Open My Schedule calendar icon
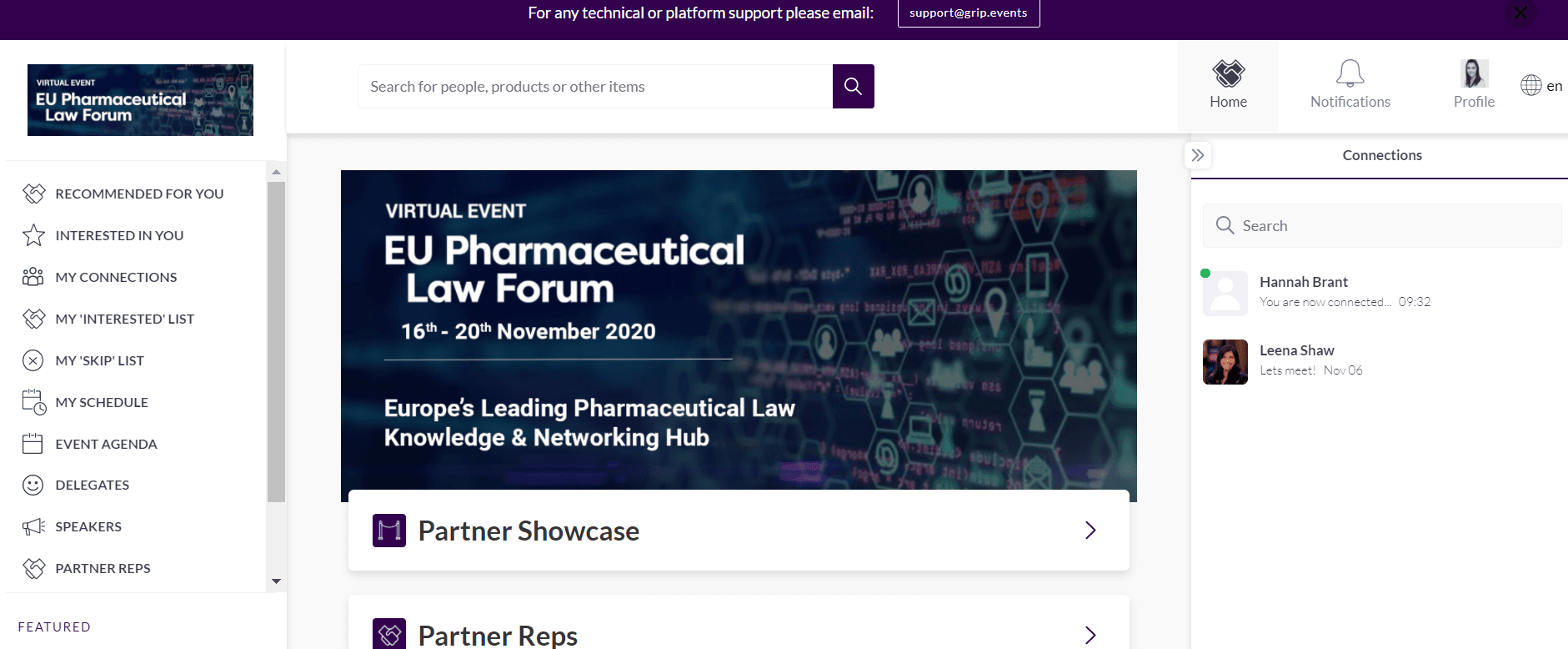 (x=33, y=402)
